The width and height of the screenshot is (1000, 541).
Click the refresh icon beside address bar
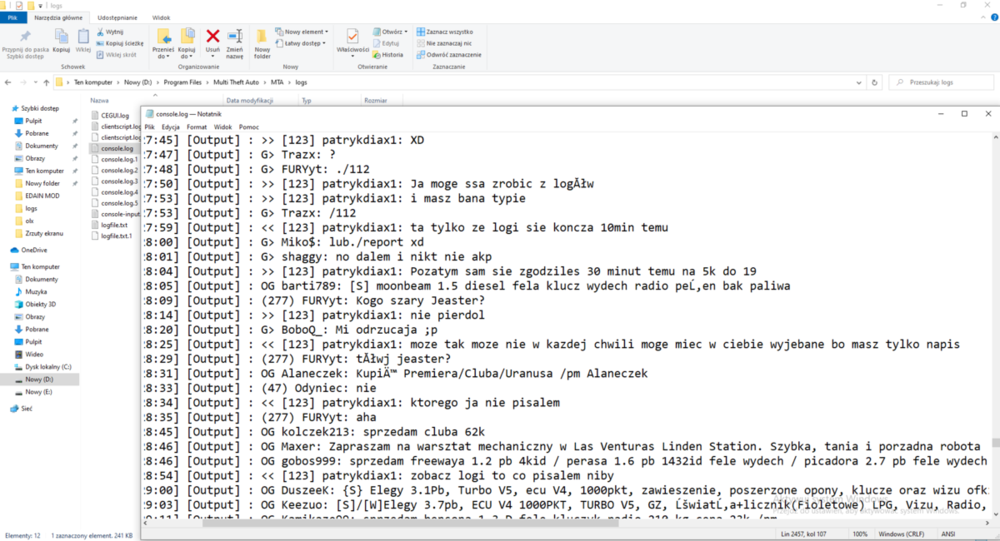pyautogui.click(x=874, y=82)
